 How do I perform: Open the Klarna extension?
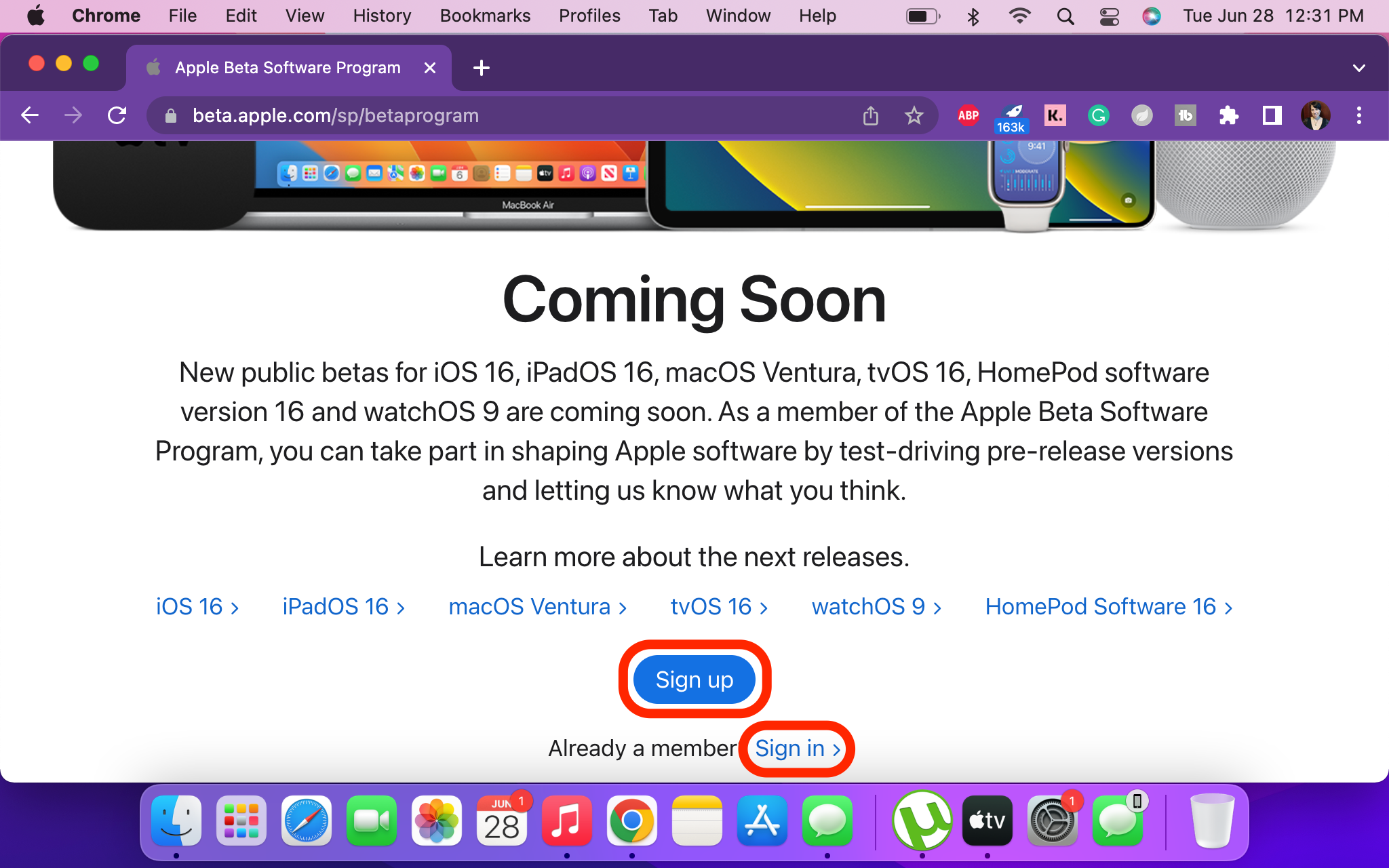point(1055,115)
